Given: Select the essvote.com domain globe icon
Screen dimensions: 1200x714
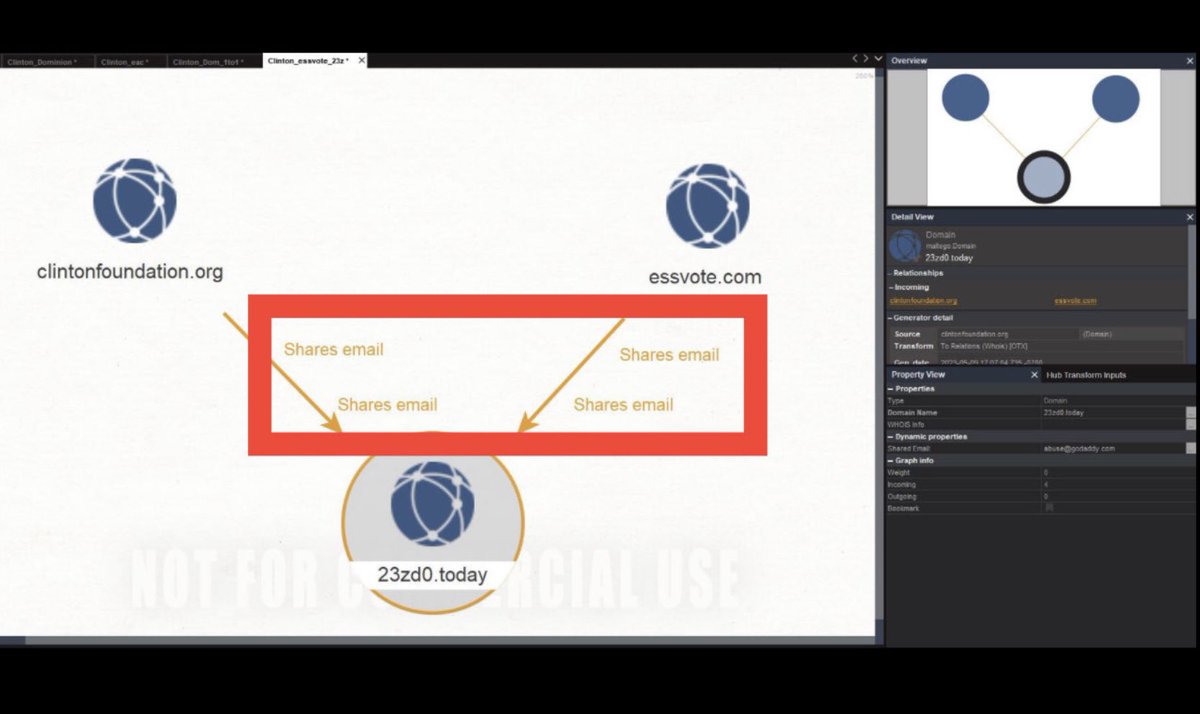Looking at the screenshot, I should [708, 206].
